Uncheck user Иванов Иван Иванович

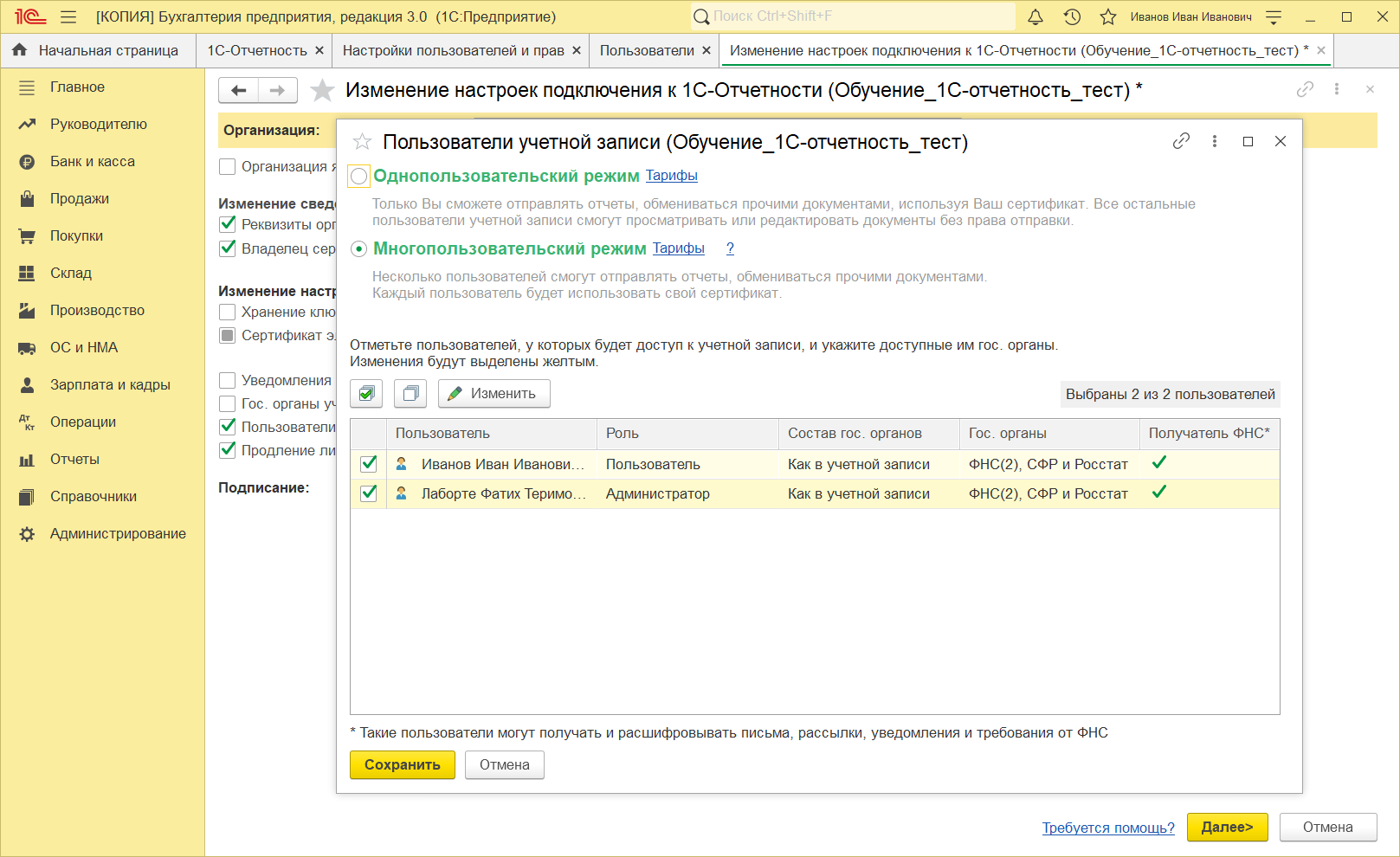coord(369,463)
